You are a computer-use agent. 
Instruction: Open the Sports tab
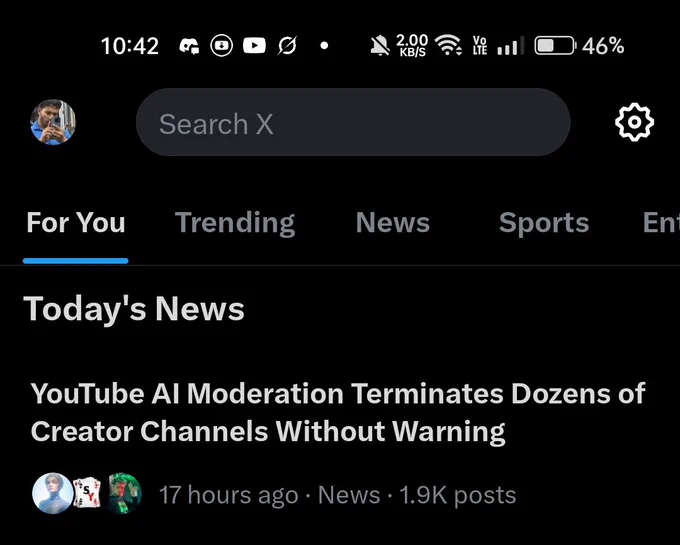(544, 222)
